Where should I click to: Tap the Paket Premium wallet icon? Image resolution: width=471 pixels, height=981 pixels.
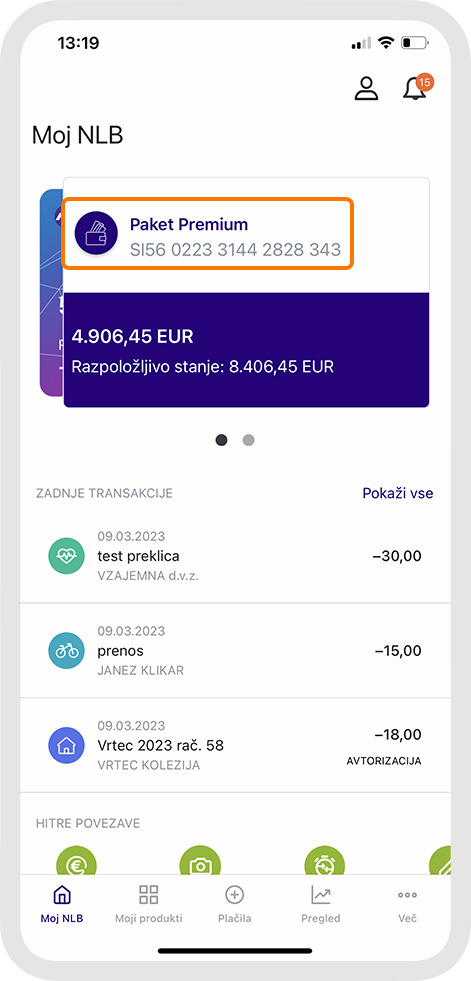click(96, 233)
